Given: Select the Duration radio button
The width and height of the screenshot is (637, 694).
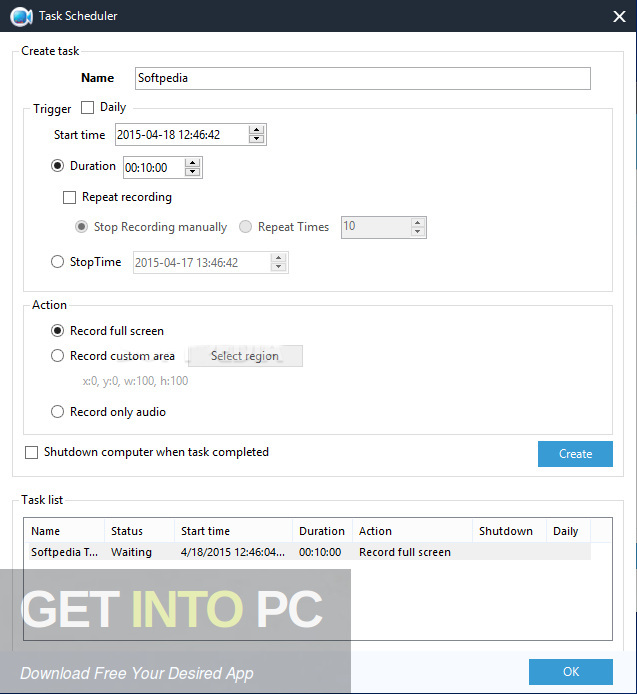Looking at the screenshot, I should 57,166.
